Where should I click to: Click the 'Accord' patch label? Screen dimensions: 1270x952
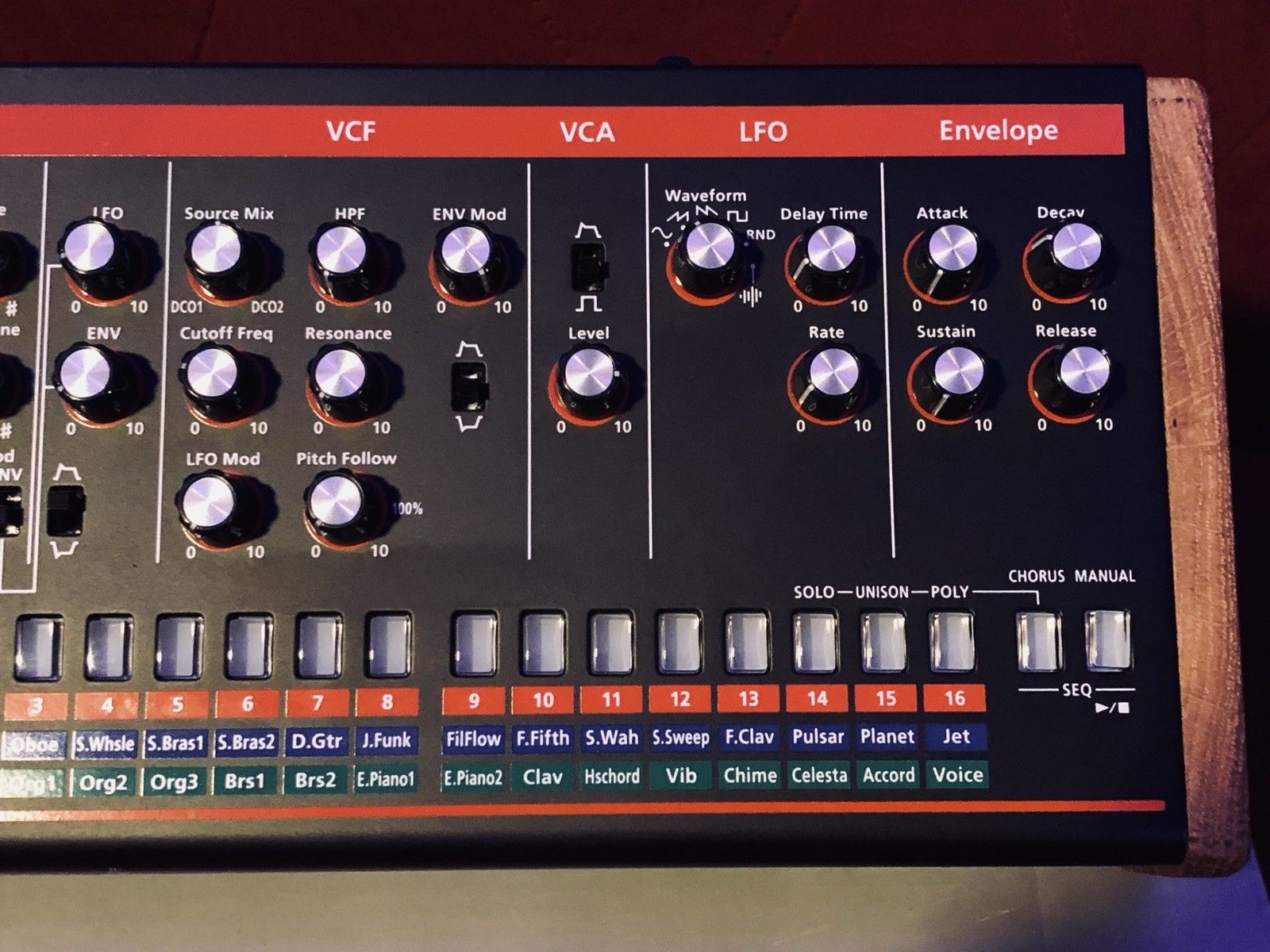tap(887, 775)
